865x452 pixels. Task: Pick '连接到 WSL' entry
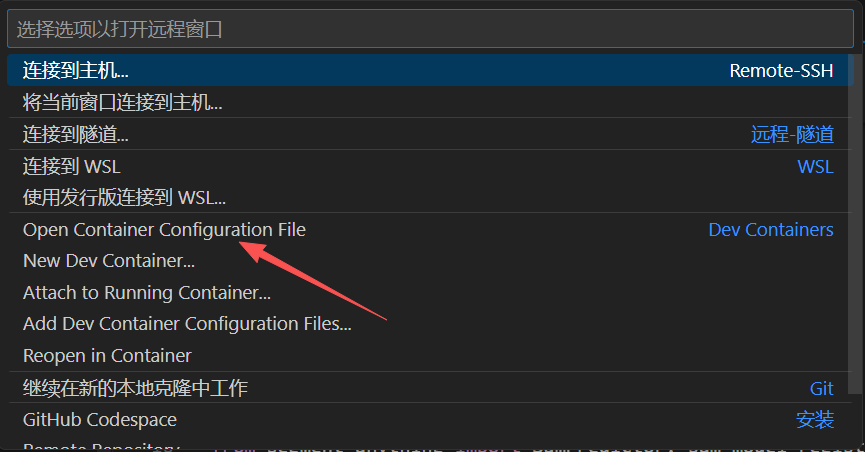430,166
